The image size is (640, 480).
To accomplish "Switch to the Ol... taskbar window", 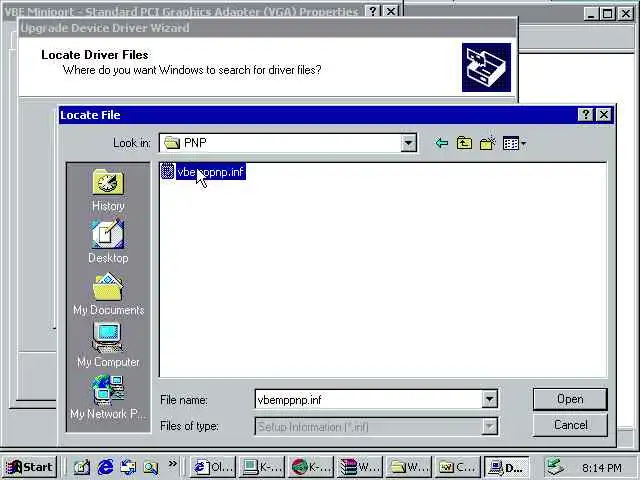I will 213,467.
